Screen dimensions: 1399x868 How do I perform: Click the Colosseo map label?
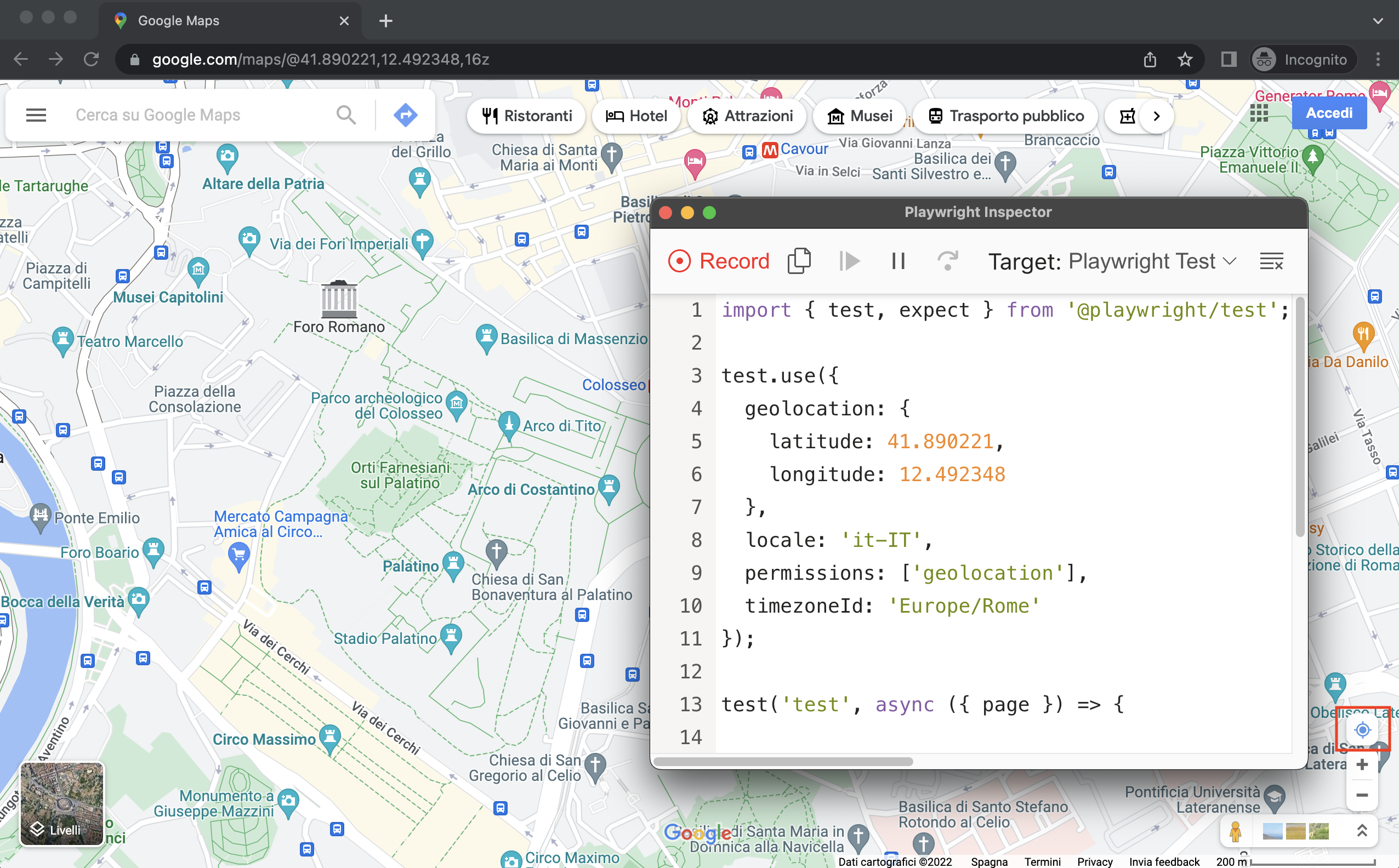pos(614,385)
